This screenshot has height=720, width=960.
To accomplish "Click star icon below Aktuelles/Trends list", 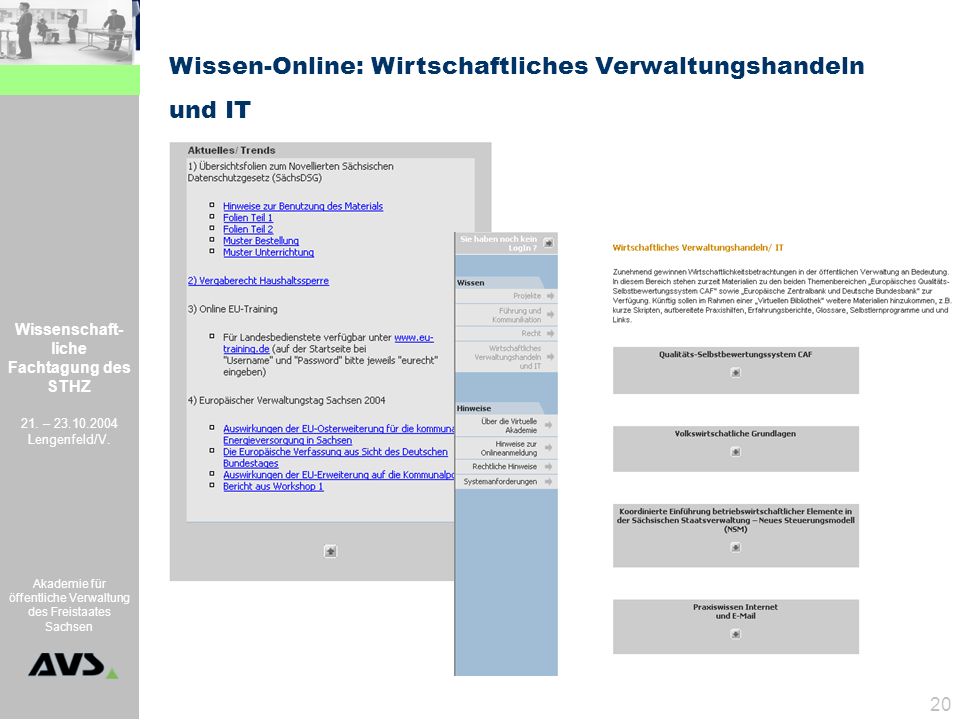I will tap(330, 552).
